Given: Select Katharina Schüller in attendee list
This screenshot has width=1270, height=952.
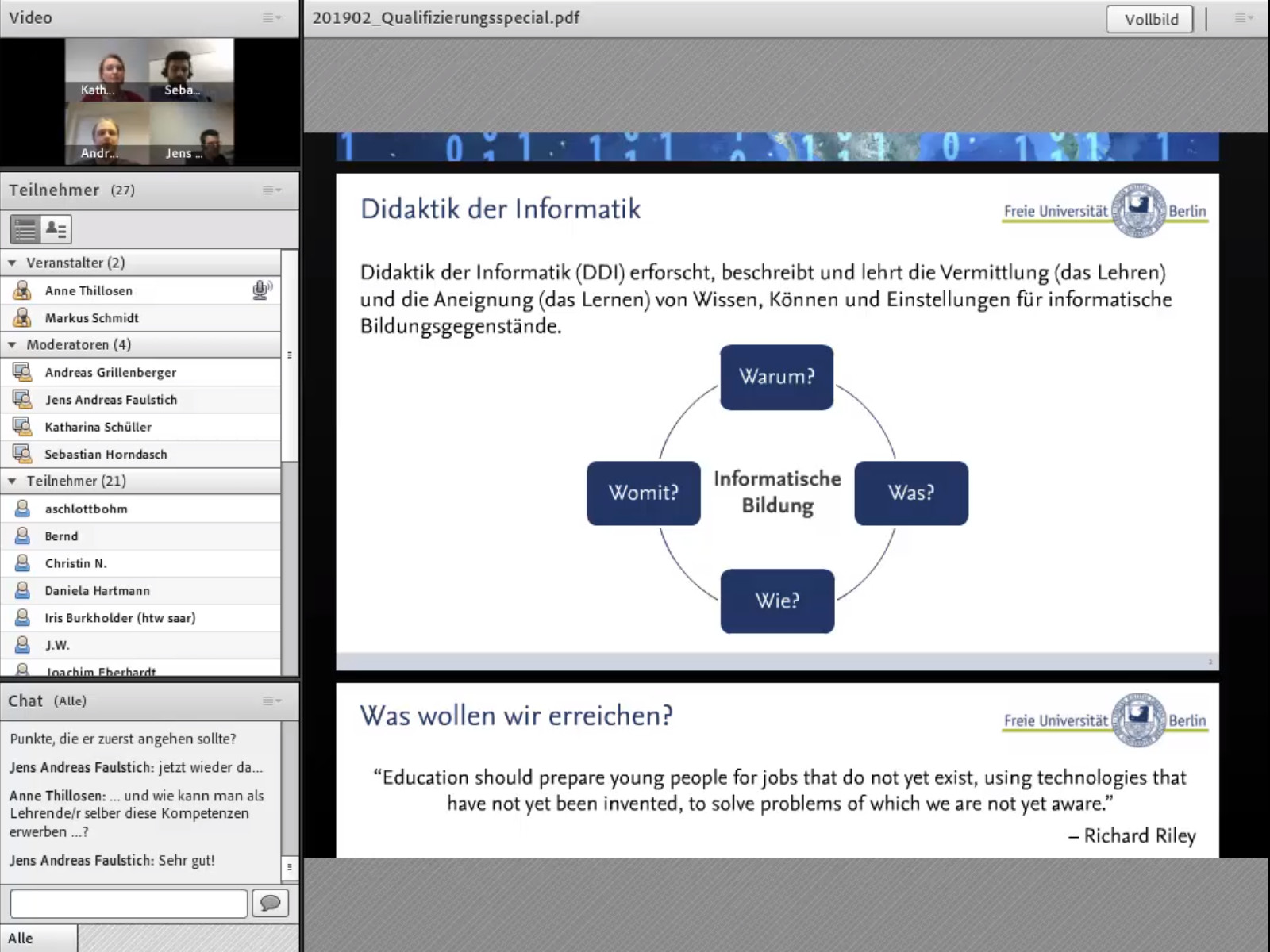Looking at the screenshot, I should 140,426.
